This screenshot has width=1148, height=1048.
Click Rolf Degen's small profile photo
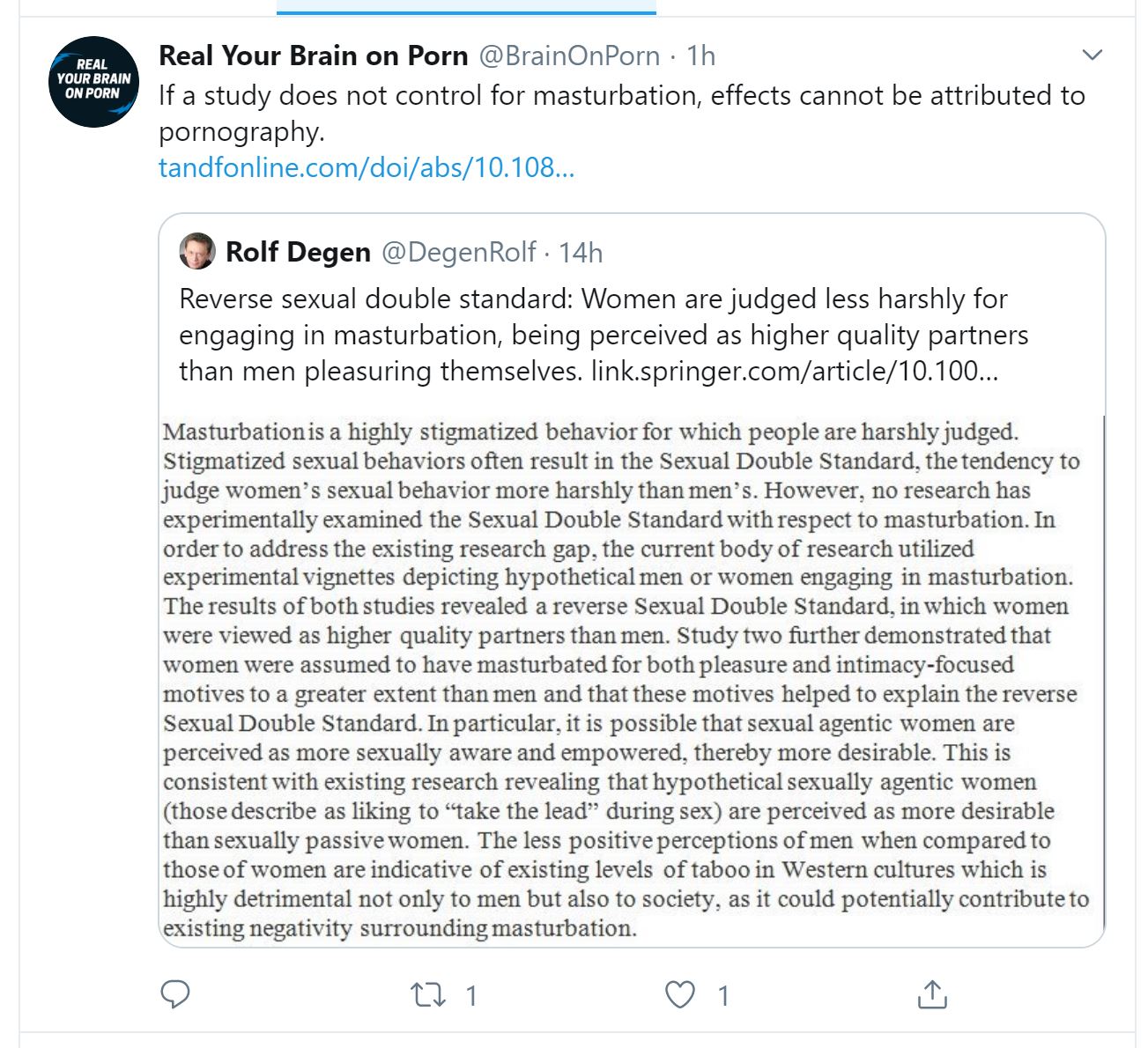[x=196, y=252]
